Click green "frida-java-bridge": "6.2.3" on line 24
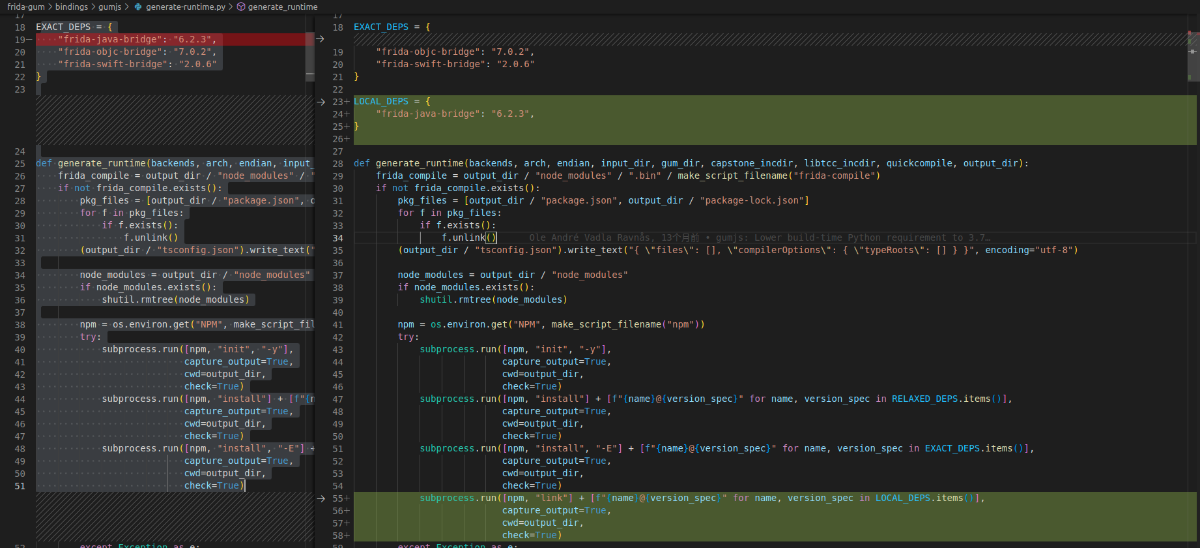Screen dimensions: 1200x548 tap(455, 114)
